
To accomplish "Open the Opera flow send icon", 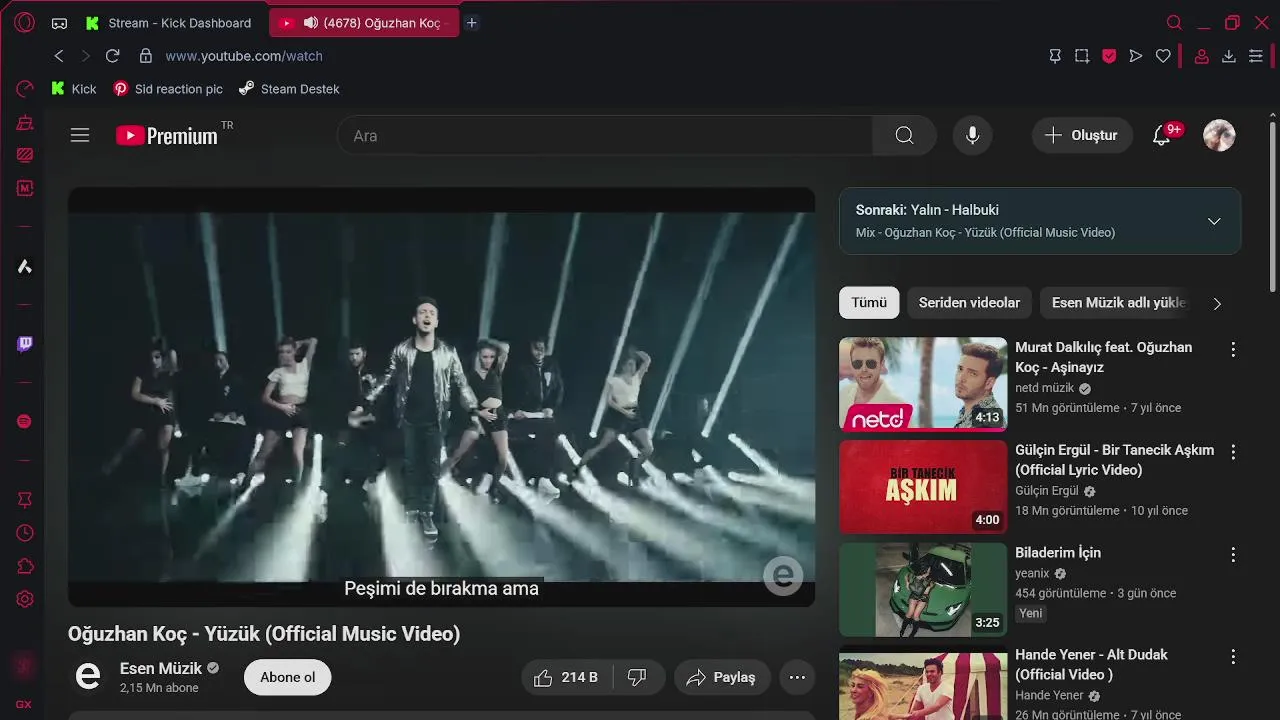I will coord(1136,57).
